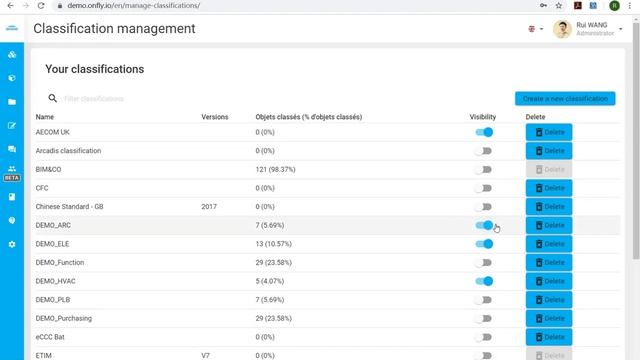Reload the page with the refresh icon

[x=41, y=5]
